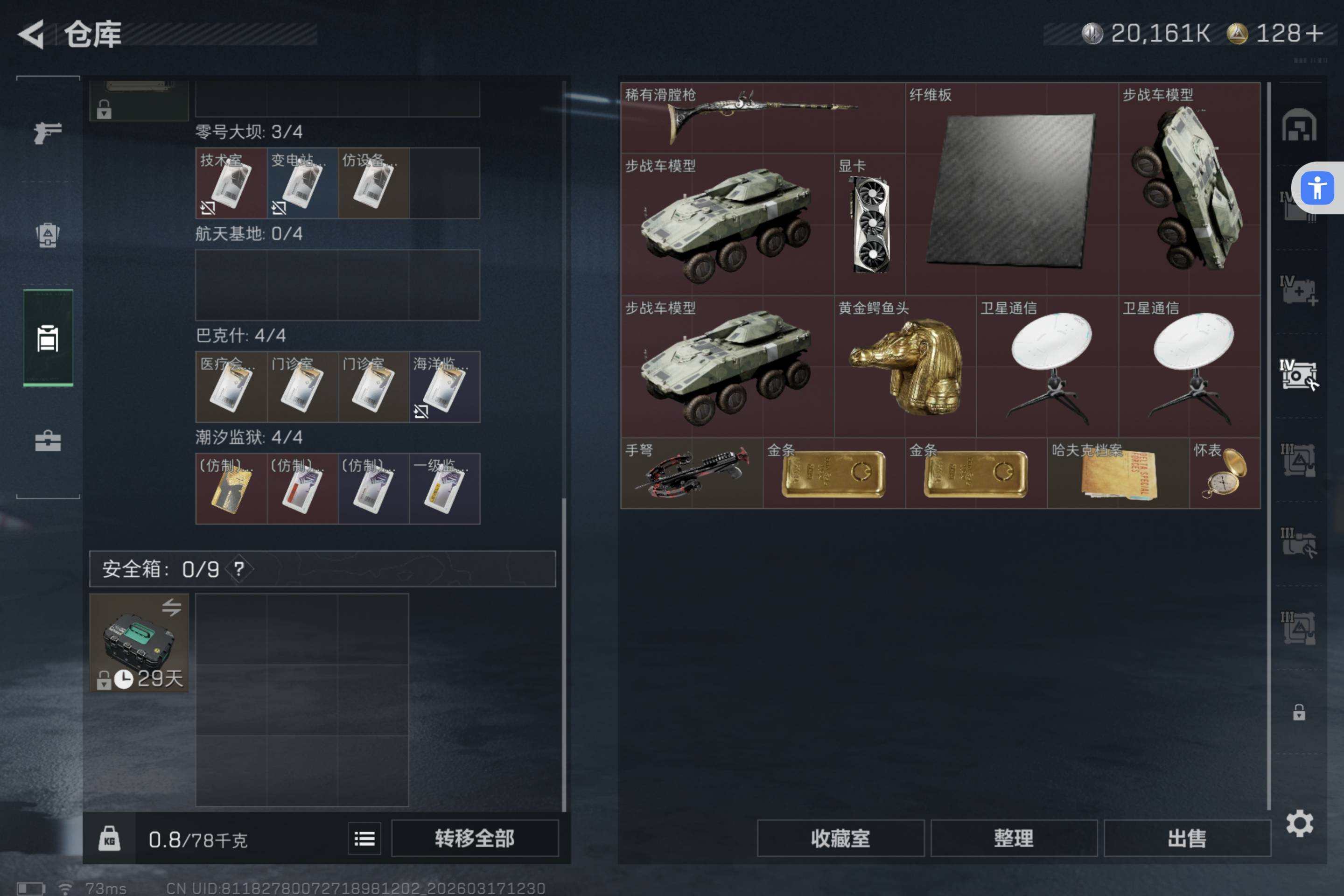Click the safe box question mark help icon
Viewport: 1344px width, 896px height.
[239, 568]
